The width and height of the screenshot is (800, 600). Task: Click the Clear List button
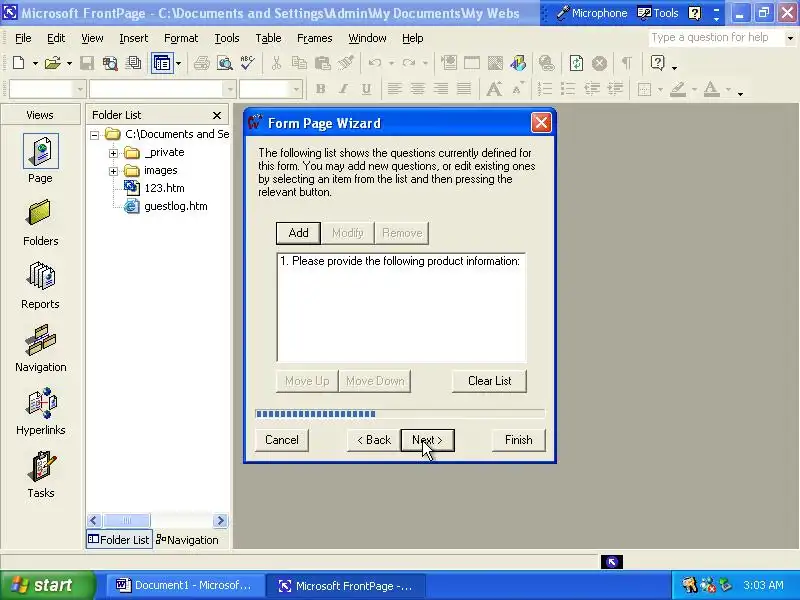point(489,381)
